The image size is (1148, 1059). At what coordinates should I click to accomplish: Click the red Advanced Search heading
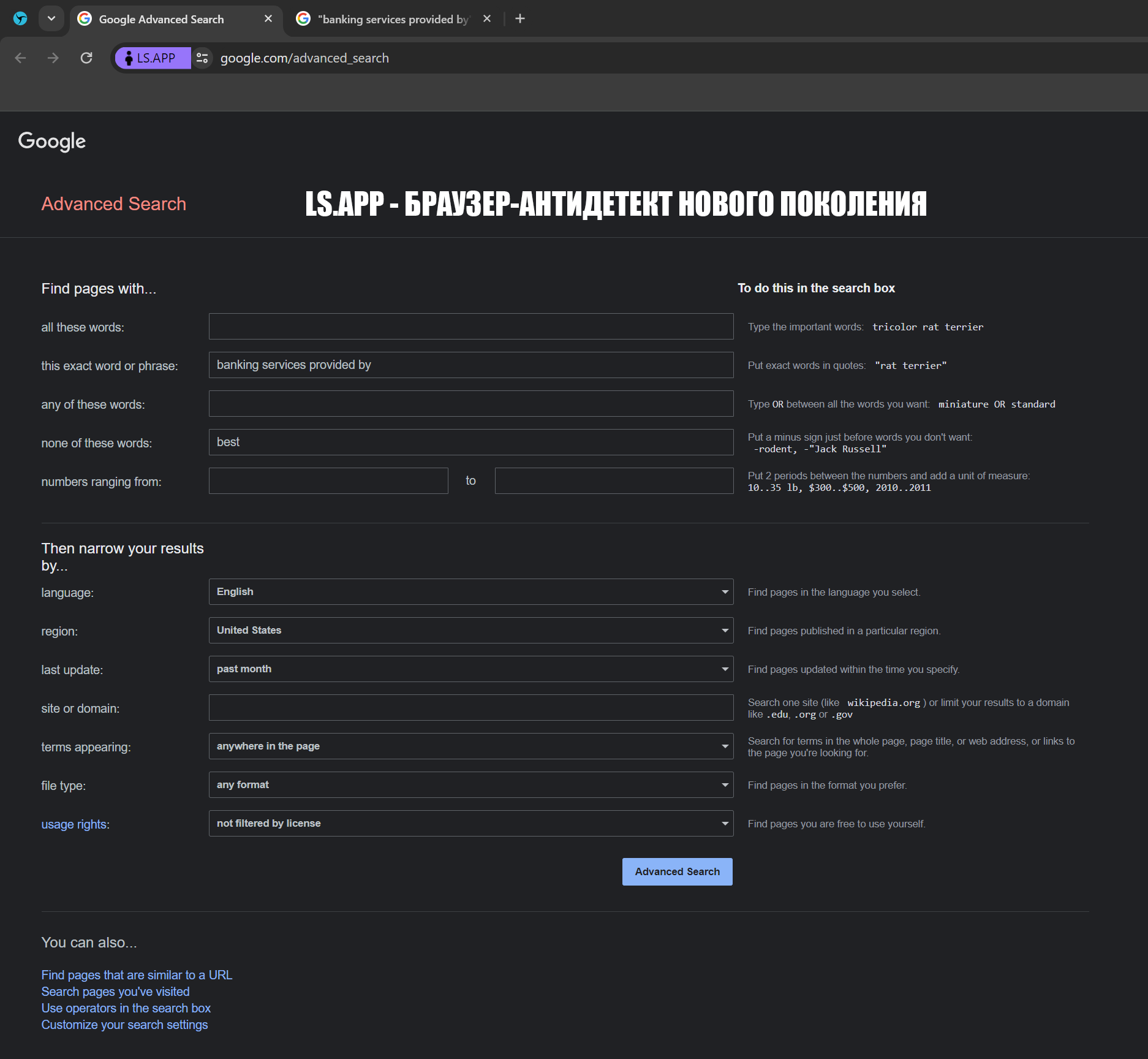tap(113, 203)
